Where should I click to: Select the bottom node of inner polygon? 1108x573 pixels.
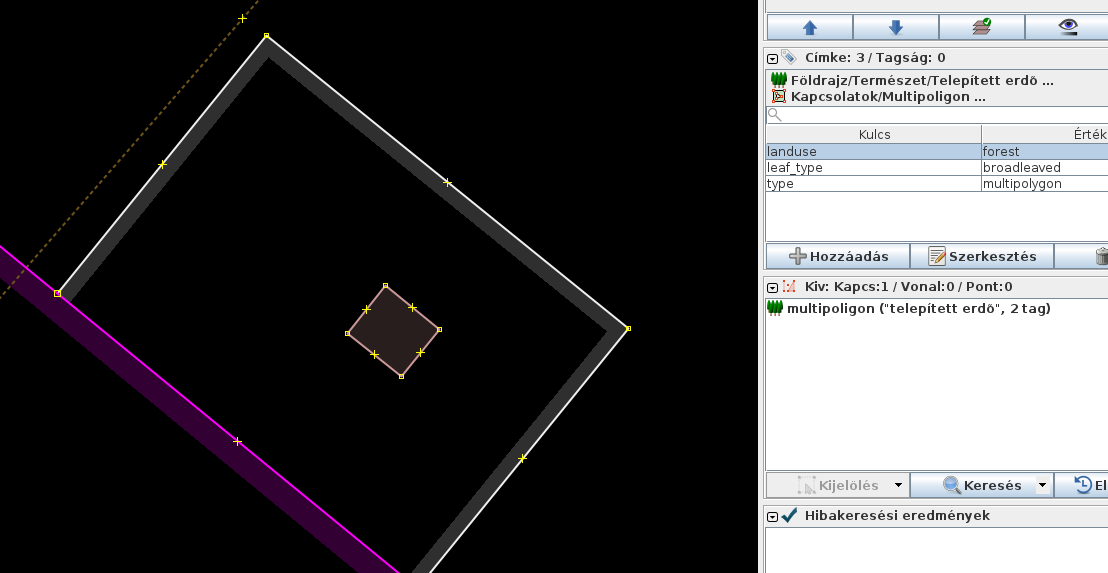click(x=401, y=377)
